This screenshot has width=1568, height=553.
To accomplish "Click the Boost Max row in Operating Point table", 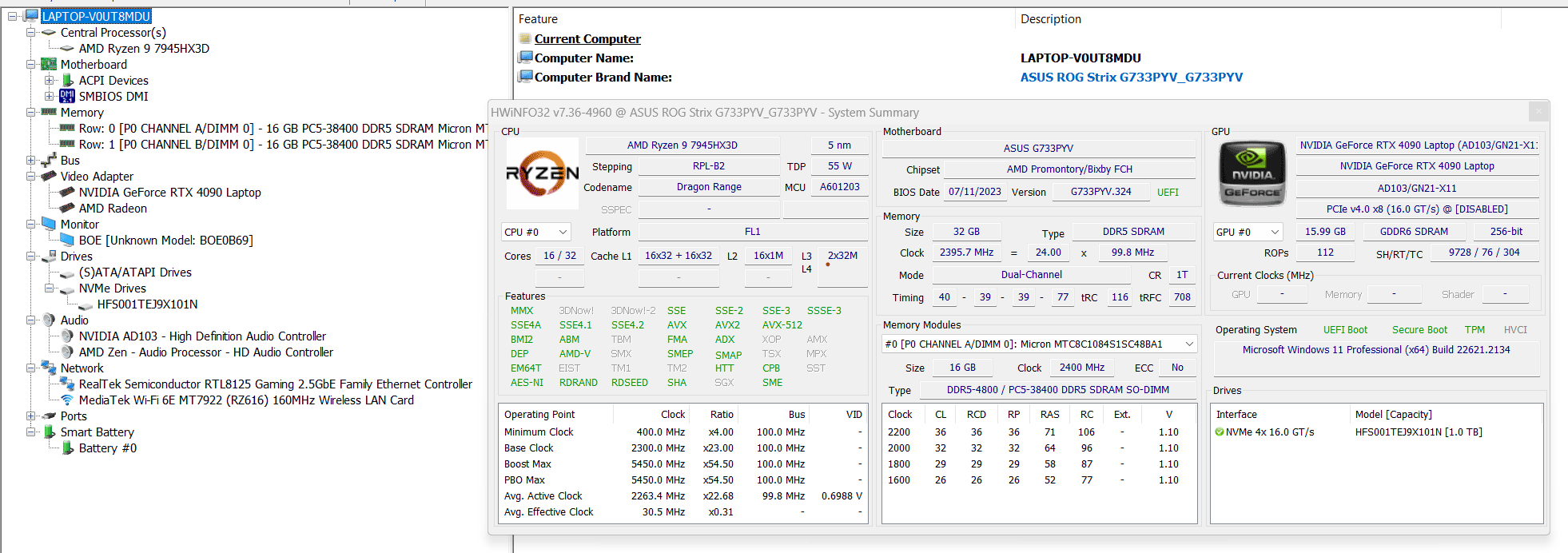I will pyautogui.click(x=683, y=463).
